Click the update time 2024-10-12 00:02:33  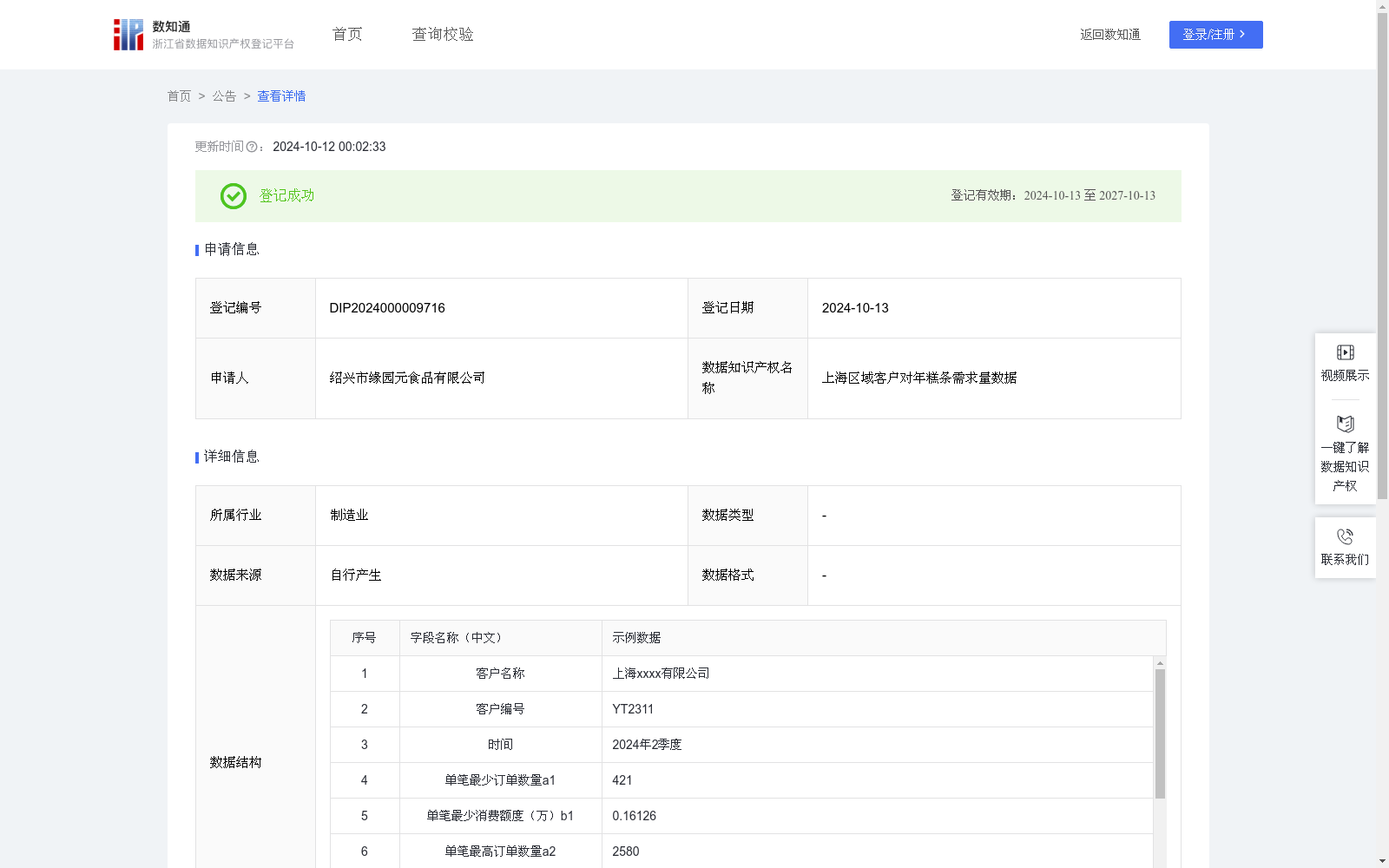coord(329,147)
